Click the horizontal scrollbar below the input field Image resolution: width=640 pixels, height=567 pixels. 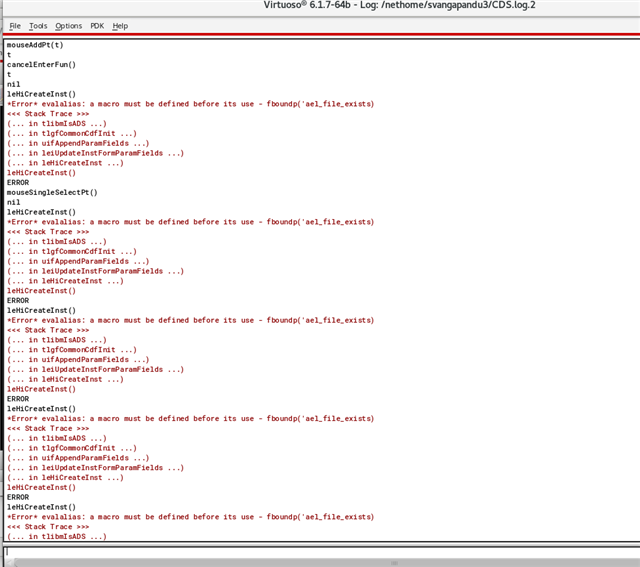[x=320, y=563]
